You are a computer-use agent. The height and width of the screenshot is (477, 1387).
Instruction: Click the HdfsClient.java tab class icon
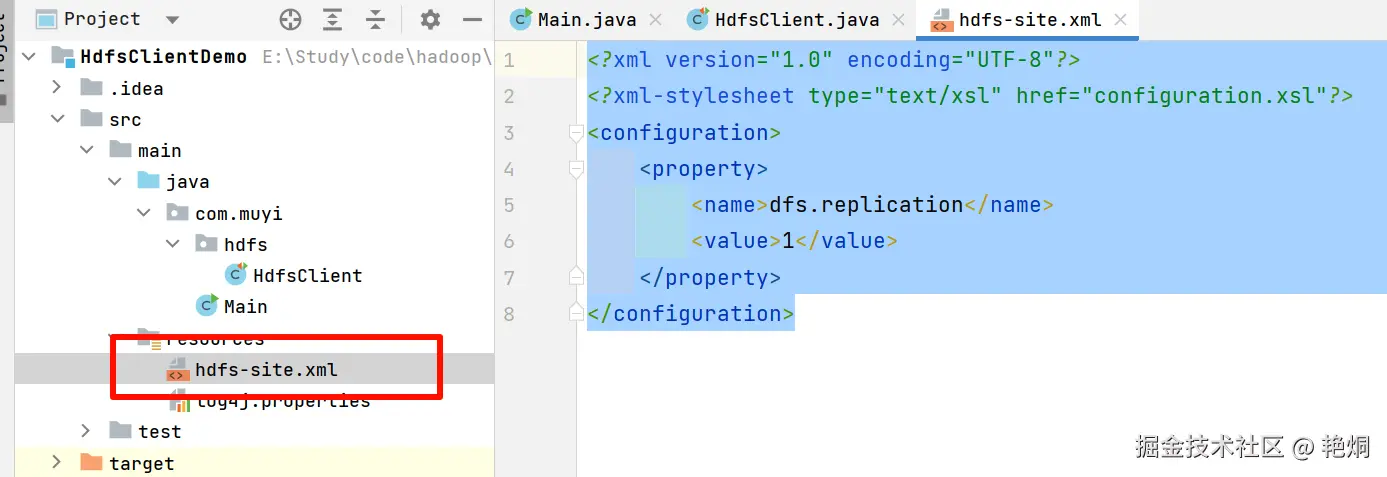point(698,19)
